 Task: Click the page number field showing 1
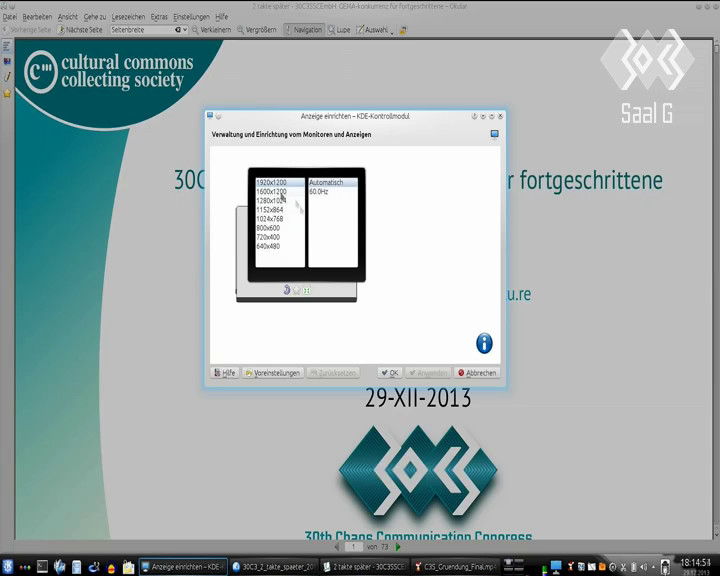pos(353,547)
